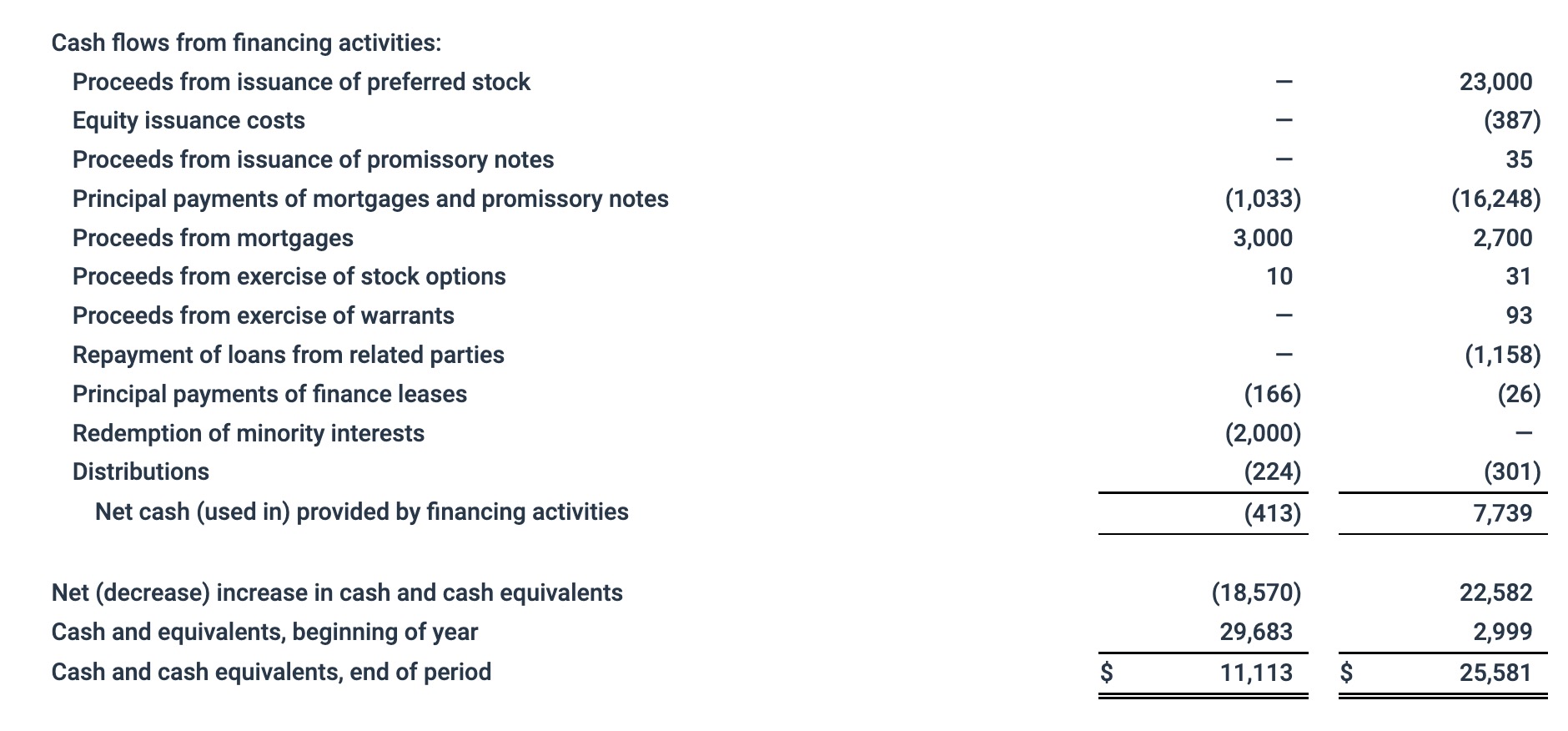
Task: Select 'Proceeds from exercise of stock options' label
Action: 289,276
